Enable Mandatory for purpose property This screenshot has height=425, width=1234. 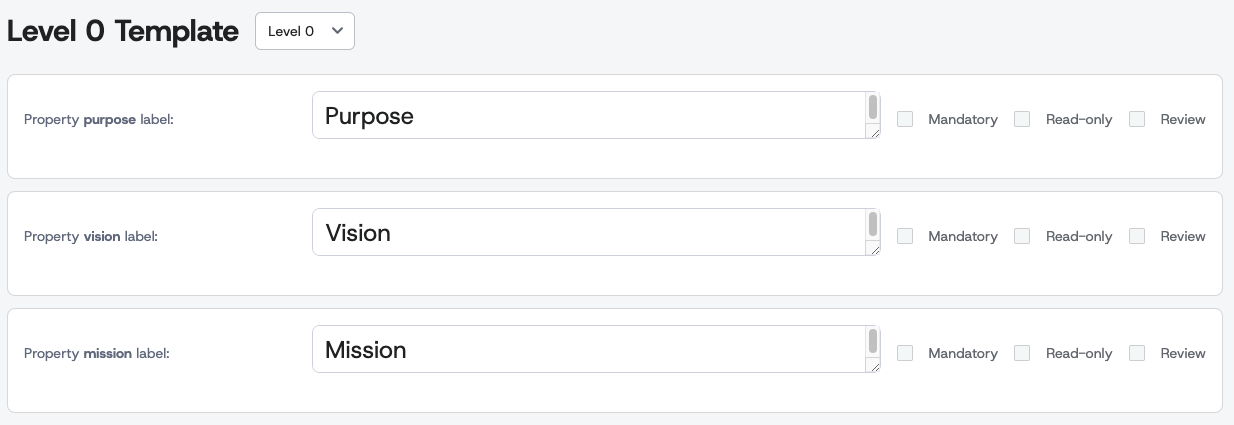tap(905, 119)
